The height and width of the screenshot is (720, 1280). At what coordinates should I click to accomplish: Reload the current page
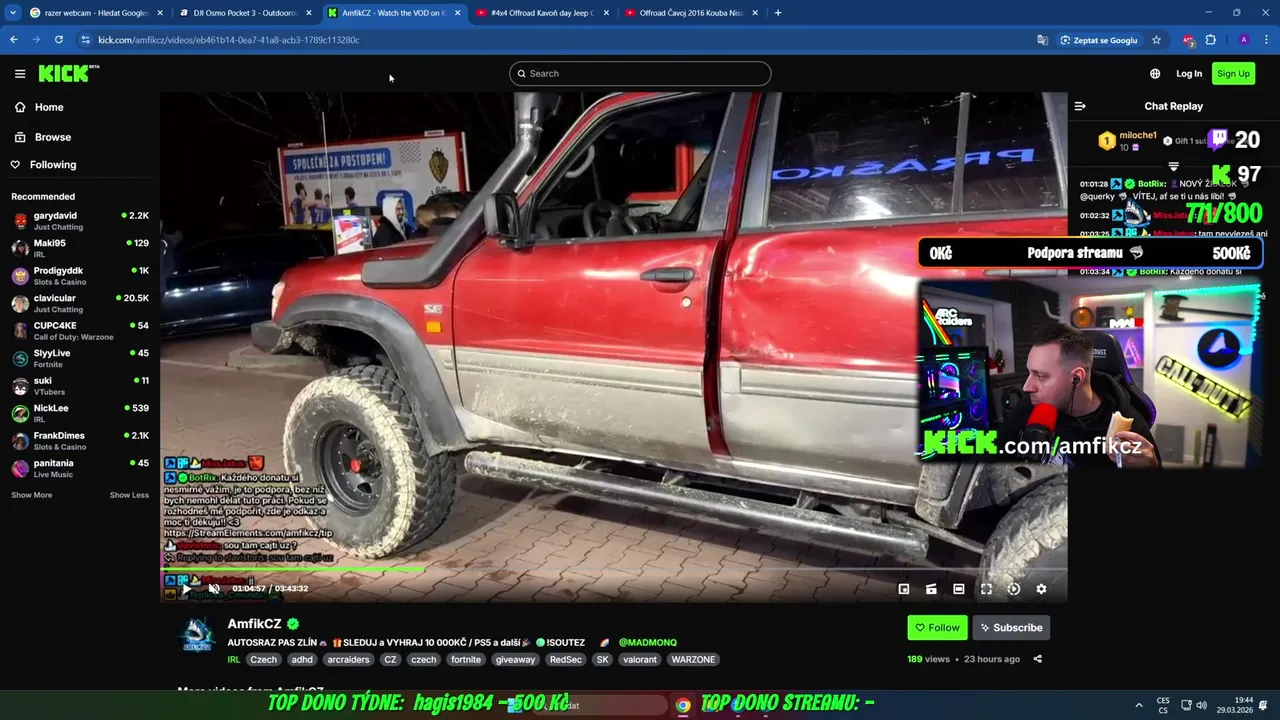point(59,40)
